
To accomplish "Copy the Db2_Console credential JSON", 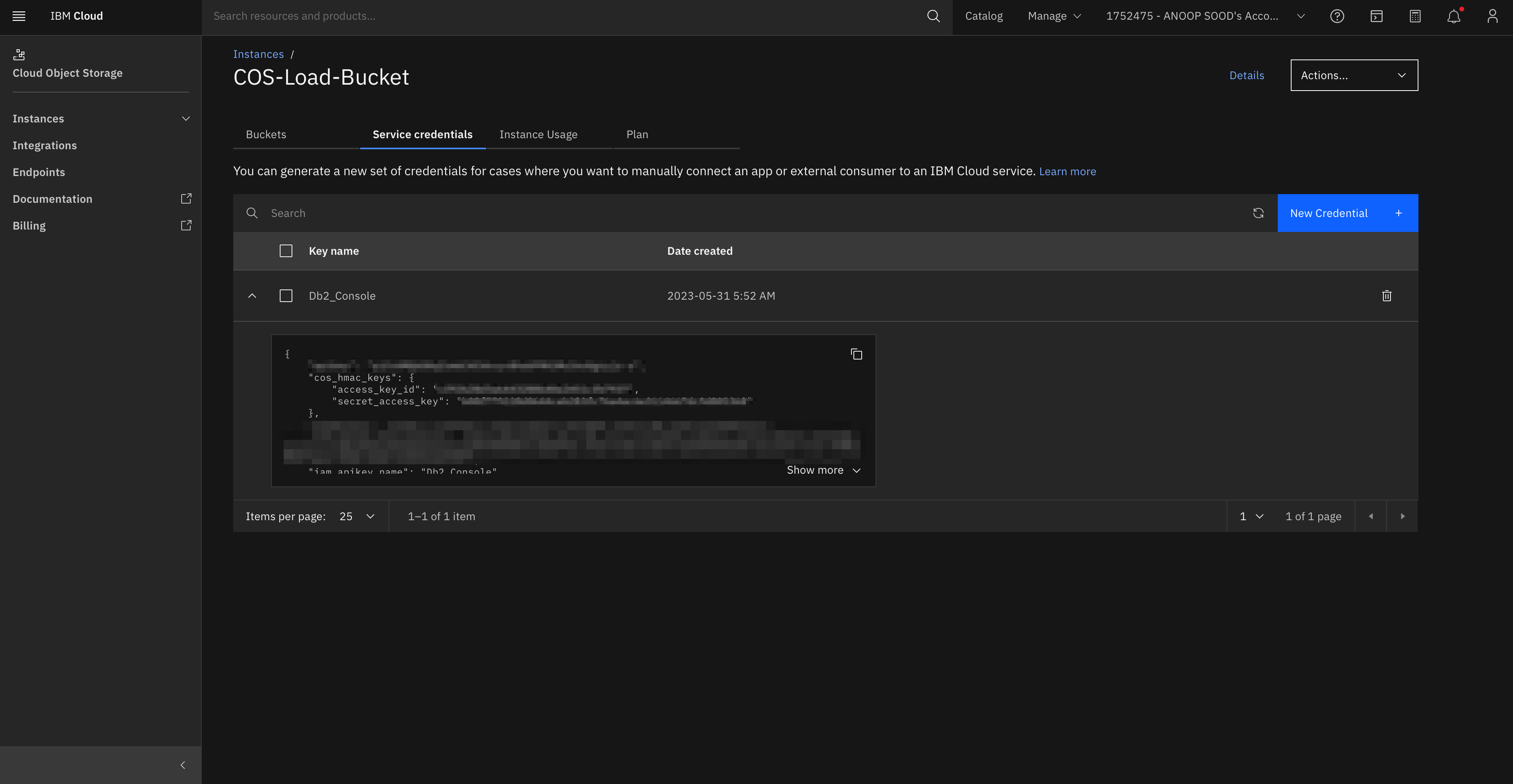I will 856,354.
